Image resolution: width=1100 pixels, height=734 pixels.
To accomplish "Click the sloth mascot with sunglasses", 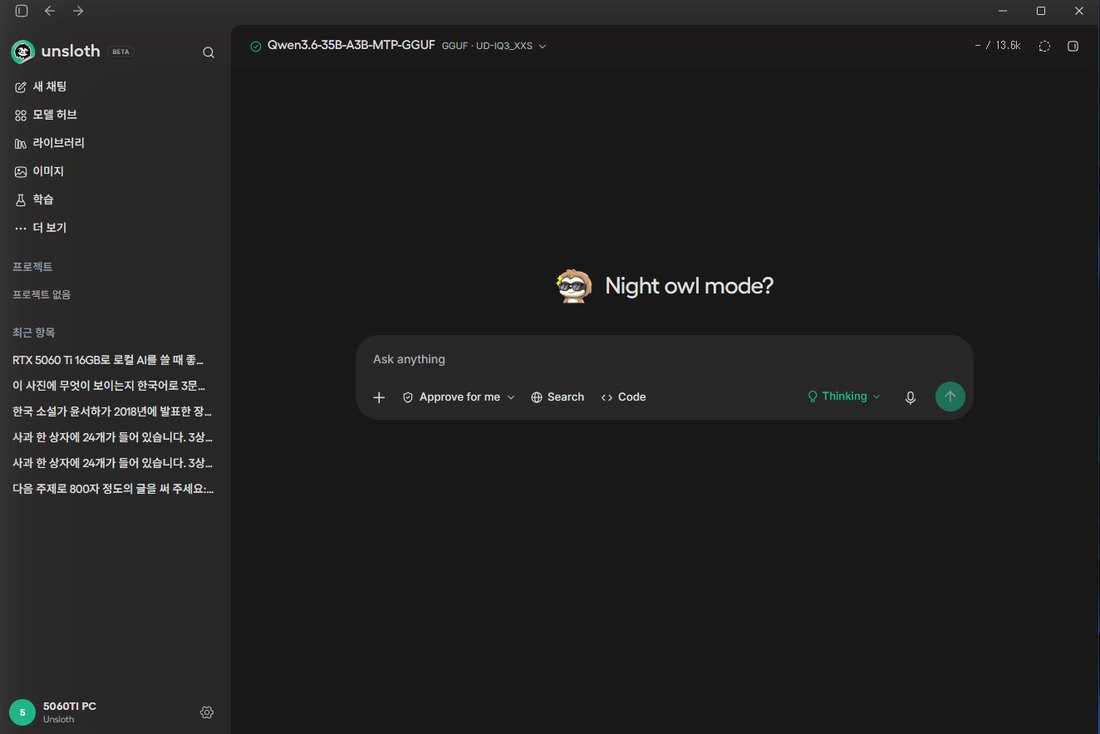I will [x=574, y=286].
